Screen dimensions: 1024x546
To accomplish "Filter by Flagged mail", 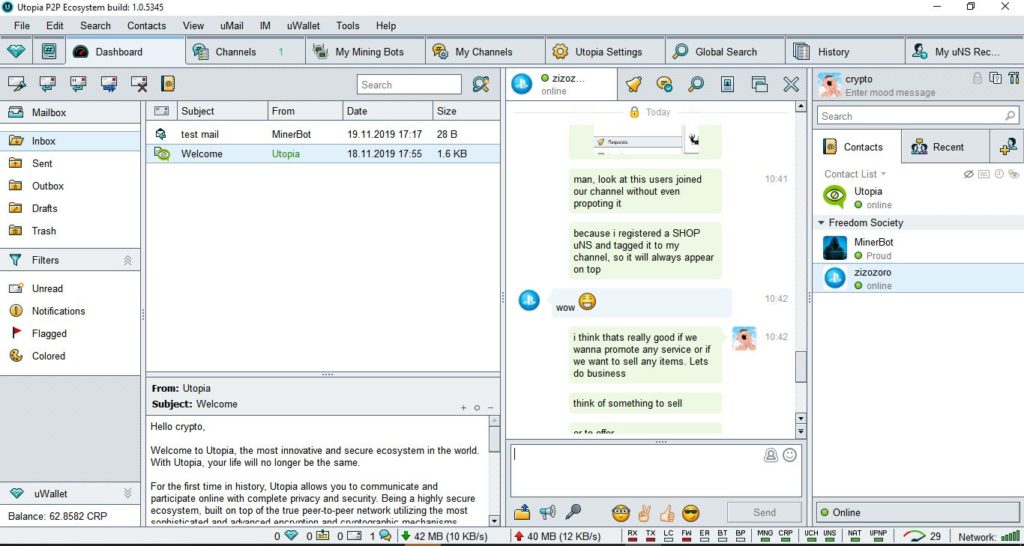I will point(70,334).
